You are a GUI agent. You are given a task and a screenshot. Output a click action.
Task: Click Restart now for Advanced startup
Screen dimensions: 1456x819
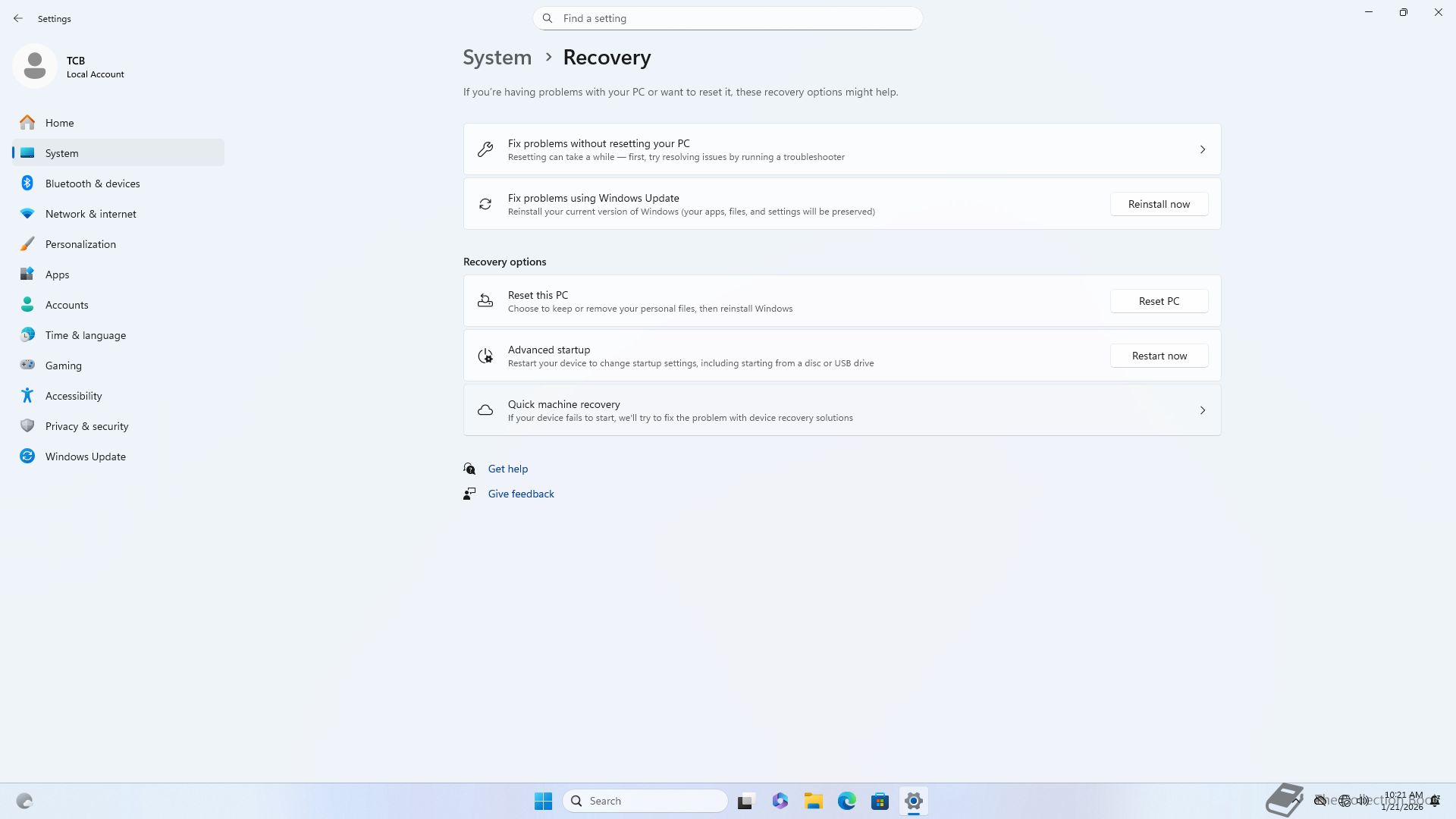tap(1158, 356)
